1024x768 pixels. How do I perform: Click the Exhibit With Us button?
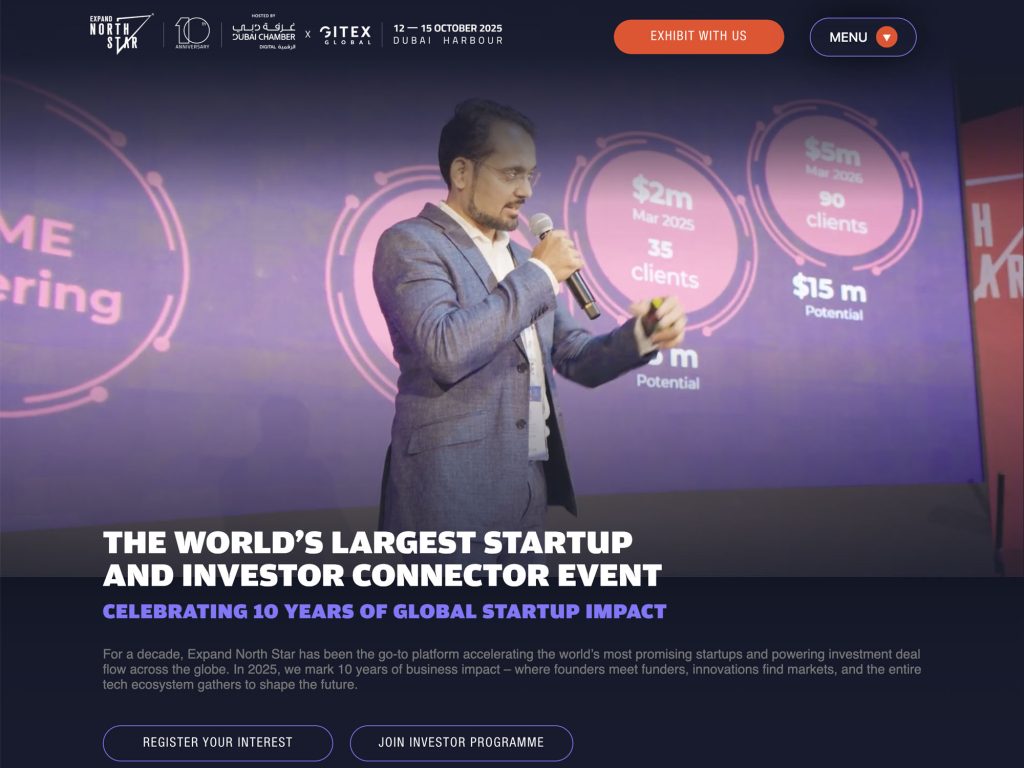[x=698, y=37]
